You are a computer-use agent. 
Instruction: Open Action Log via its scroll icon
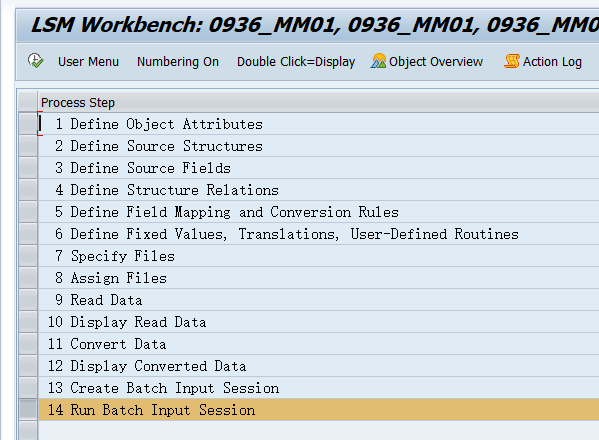click(512, 61)
